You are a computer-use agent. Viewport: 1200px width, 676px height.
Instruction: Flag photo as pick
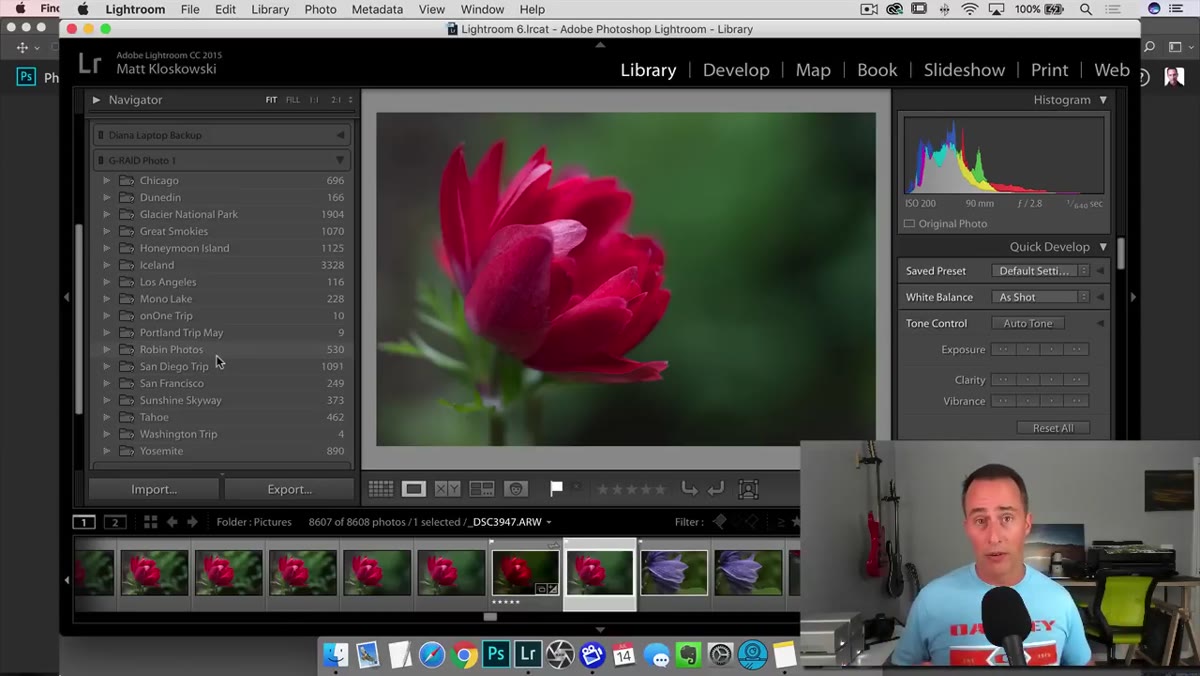[x=556, y=489]
